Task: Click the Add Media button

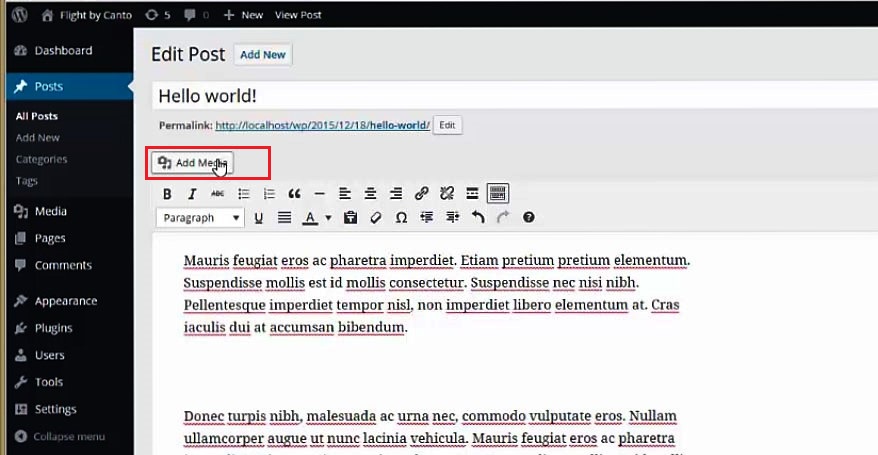Action: click(192, 163)
